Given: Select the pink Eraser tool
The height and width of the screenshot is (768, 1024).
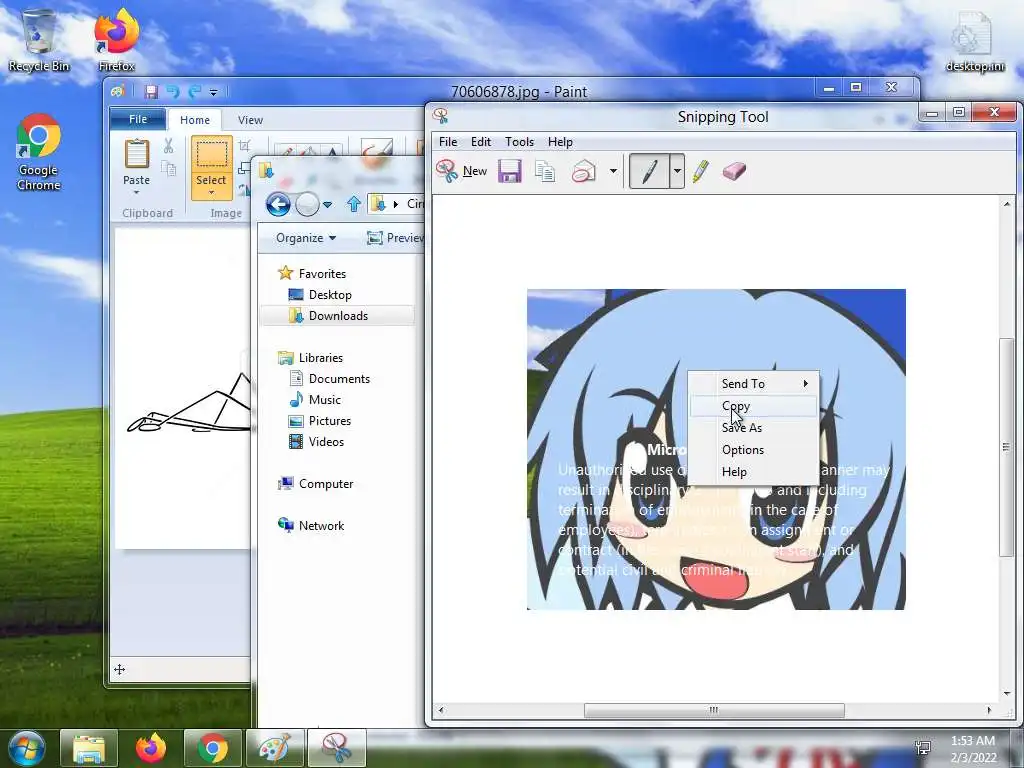Looking at the screenshot, I should click(x=734, y=171).
